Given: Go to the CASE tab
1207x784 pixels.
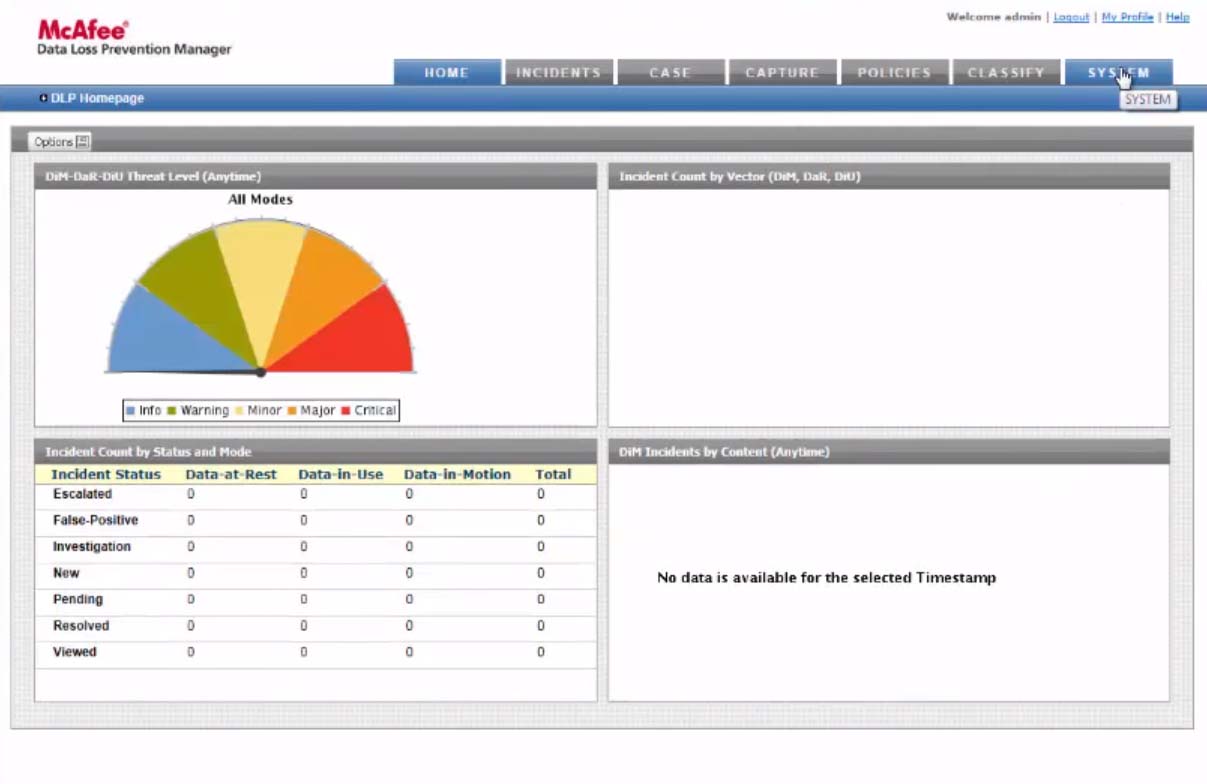Looking at the screenshot, I should click(x=670, y=72).
